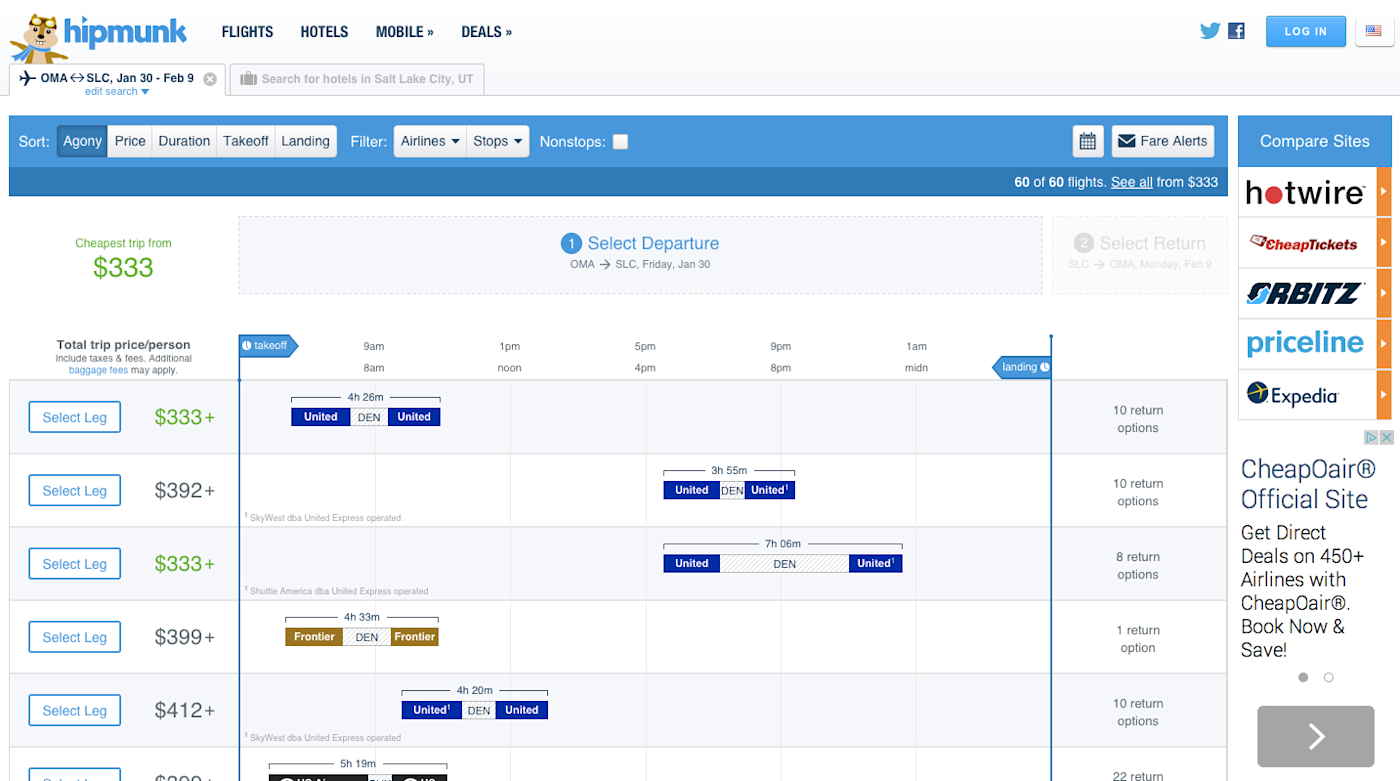The image size is (1400, 781).
Task: Open the calendar view icon
Action: click(1088, 141)
